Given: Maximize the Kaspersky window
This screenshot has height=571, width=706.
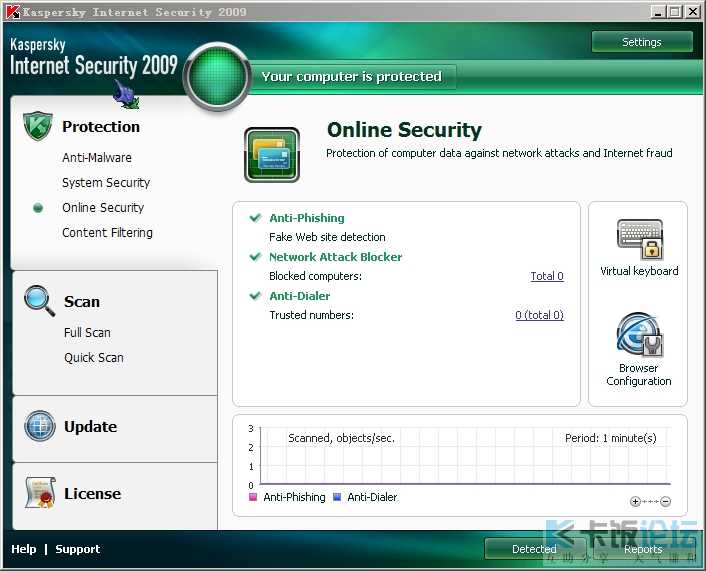Looking at the screenshot, I should click(674, 12).
